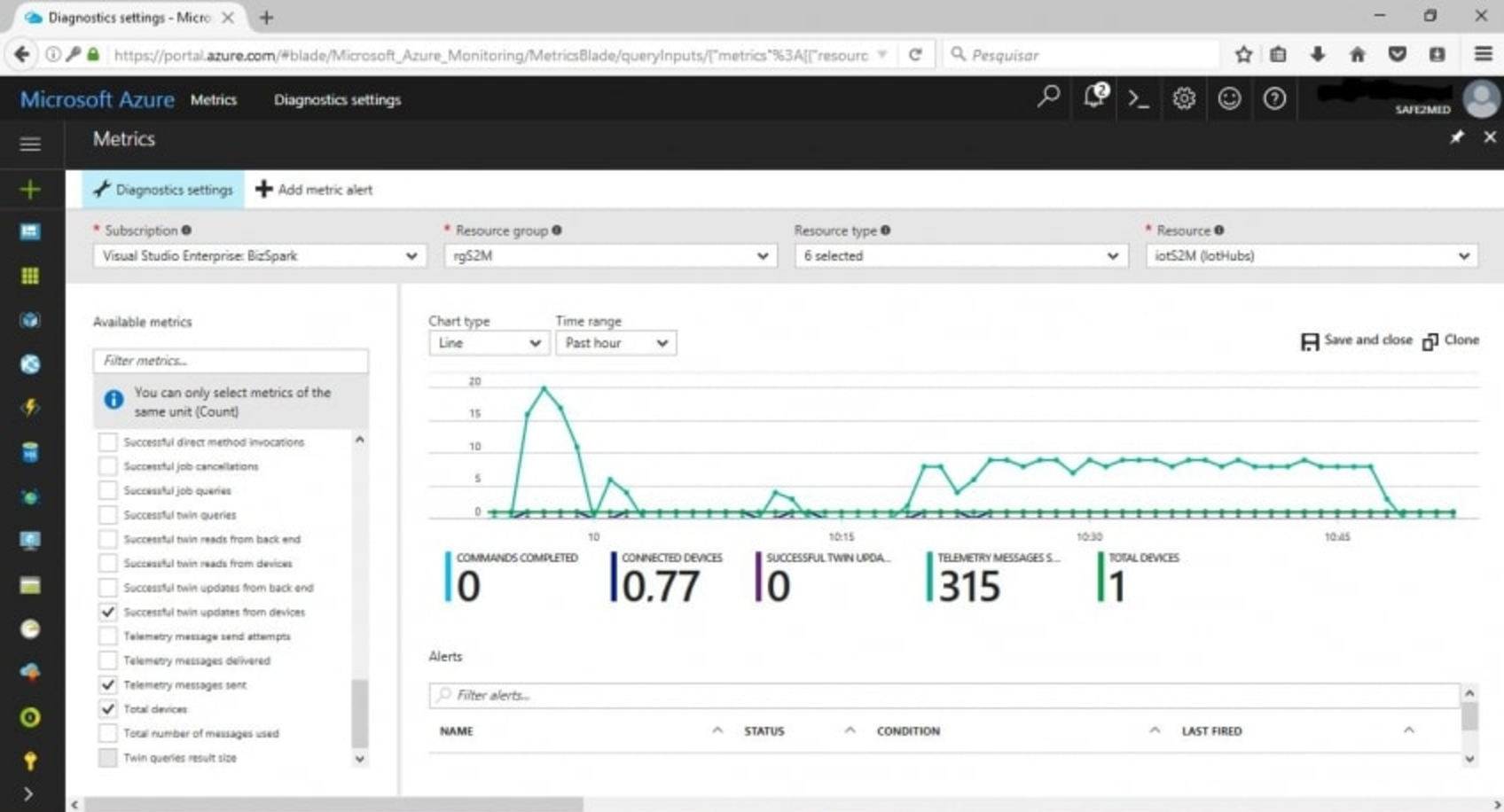Select Diagnostics settings in breadcrumb
The width and height of the screenshot is (1504, 812).
337,100
